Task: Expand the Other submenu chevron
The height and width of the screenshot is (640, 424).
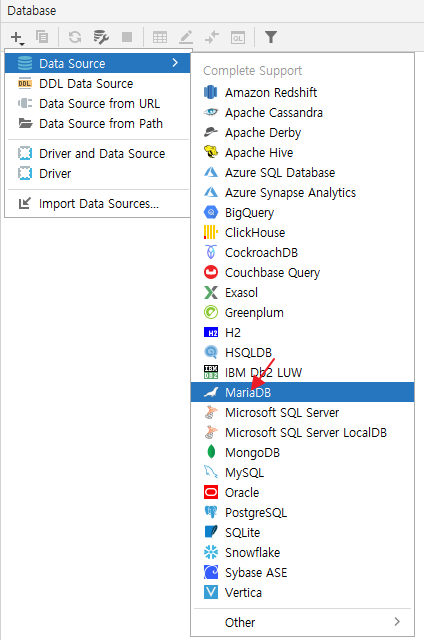Action: tap(397, 622)
